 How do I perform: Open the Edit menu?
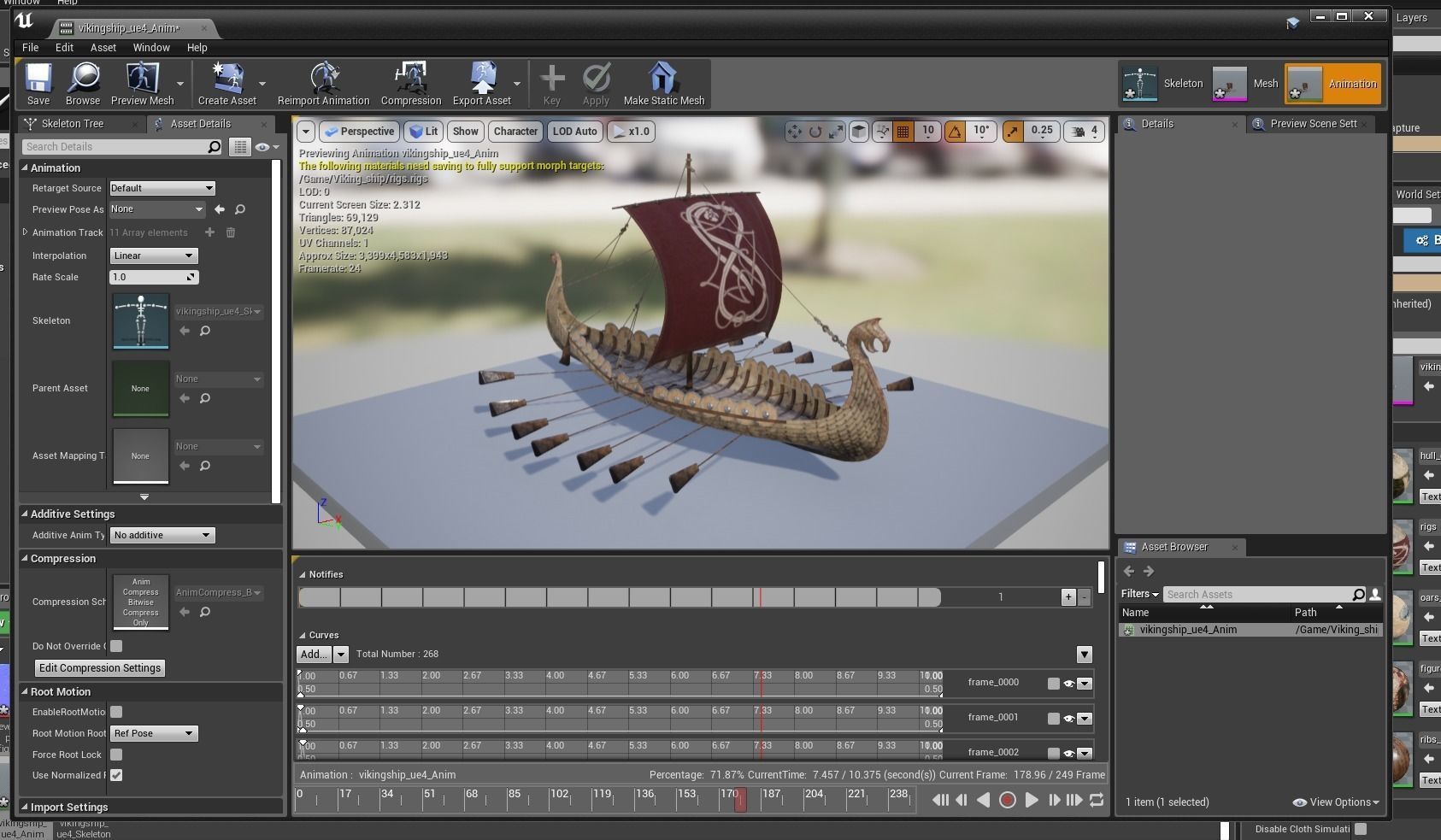[x=64, y=48]
